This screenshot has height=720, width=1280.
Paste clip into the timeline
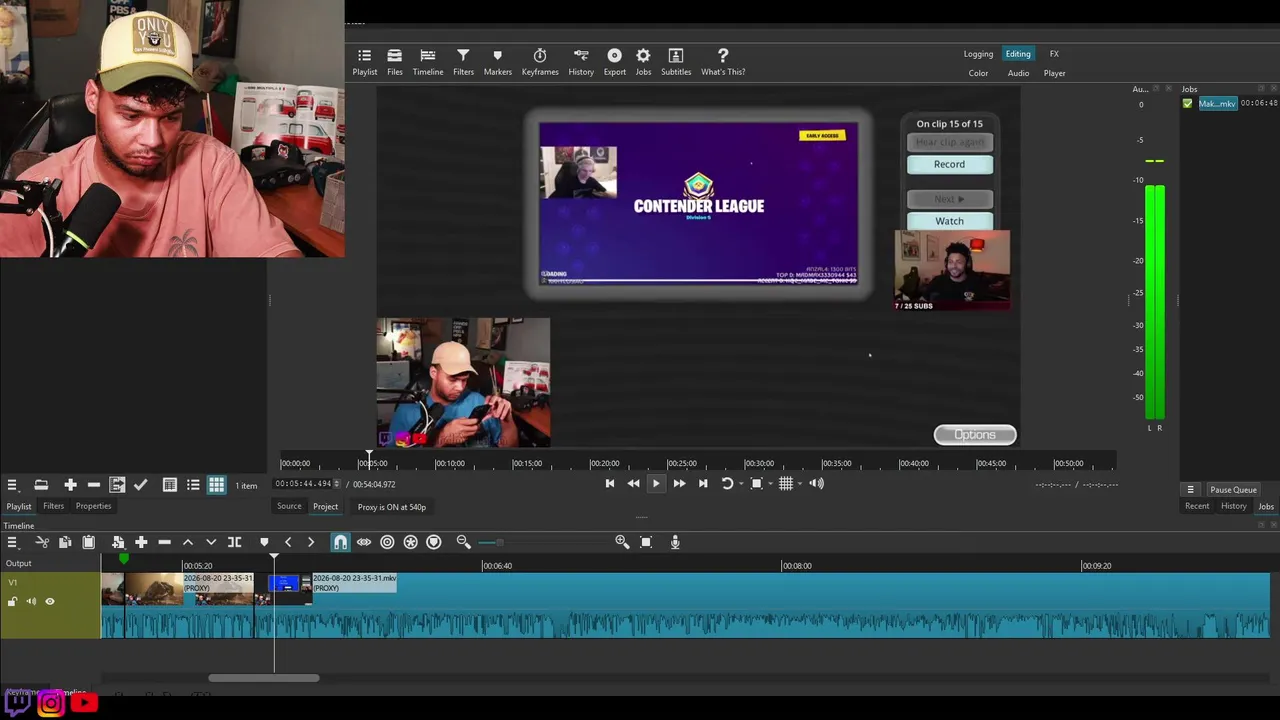pyautogui.click(x=88, y=542)
